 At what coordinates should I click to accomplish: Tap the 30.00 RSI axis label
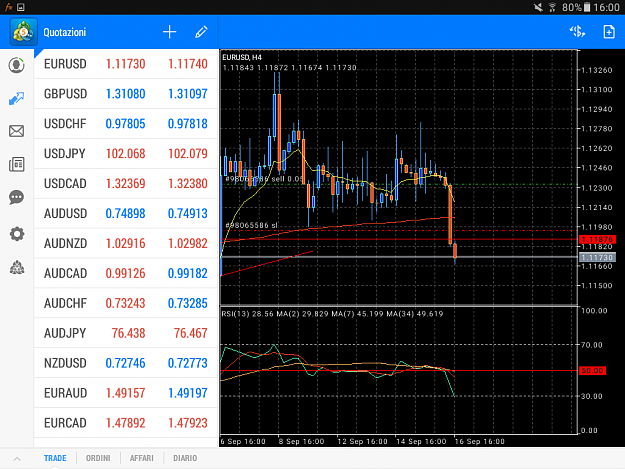click(592, 396)
